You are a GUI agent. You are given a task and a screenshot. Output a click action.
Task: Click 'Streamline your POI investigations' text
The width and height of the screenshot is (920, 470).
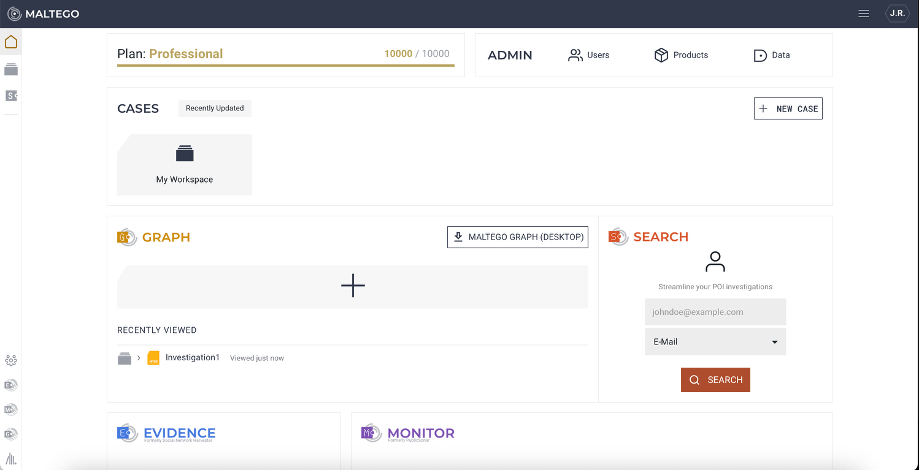pos(715,287)
